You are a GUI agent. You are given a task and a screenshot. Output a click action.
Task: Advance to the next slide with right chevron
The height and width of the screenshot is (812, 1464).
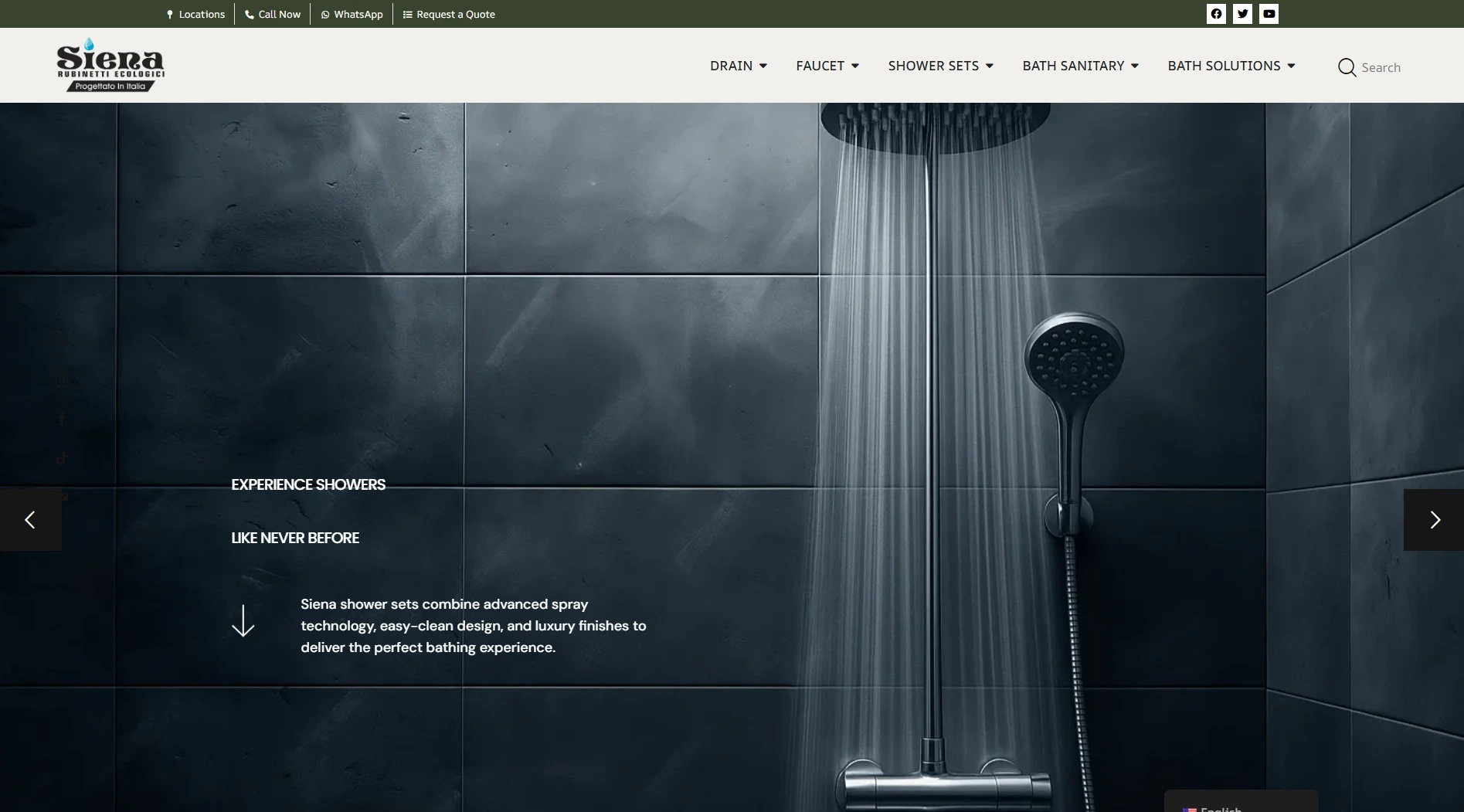click(x=1434, y=520)
